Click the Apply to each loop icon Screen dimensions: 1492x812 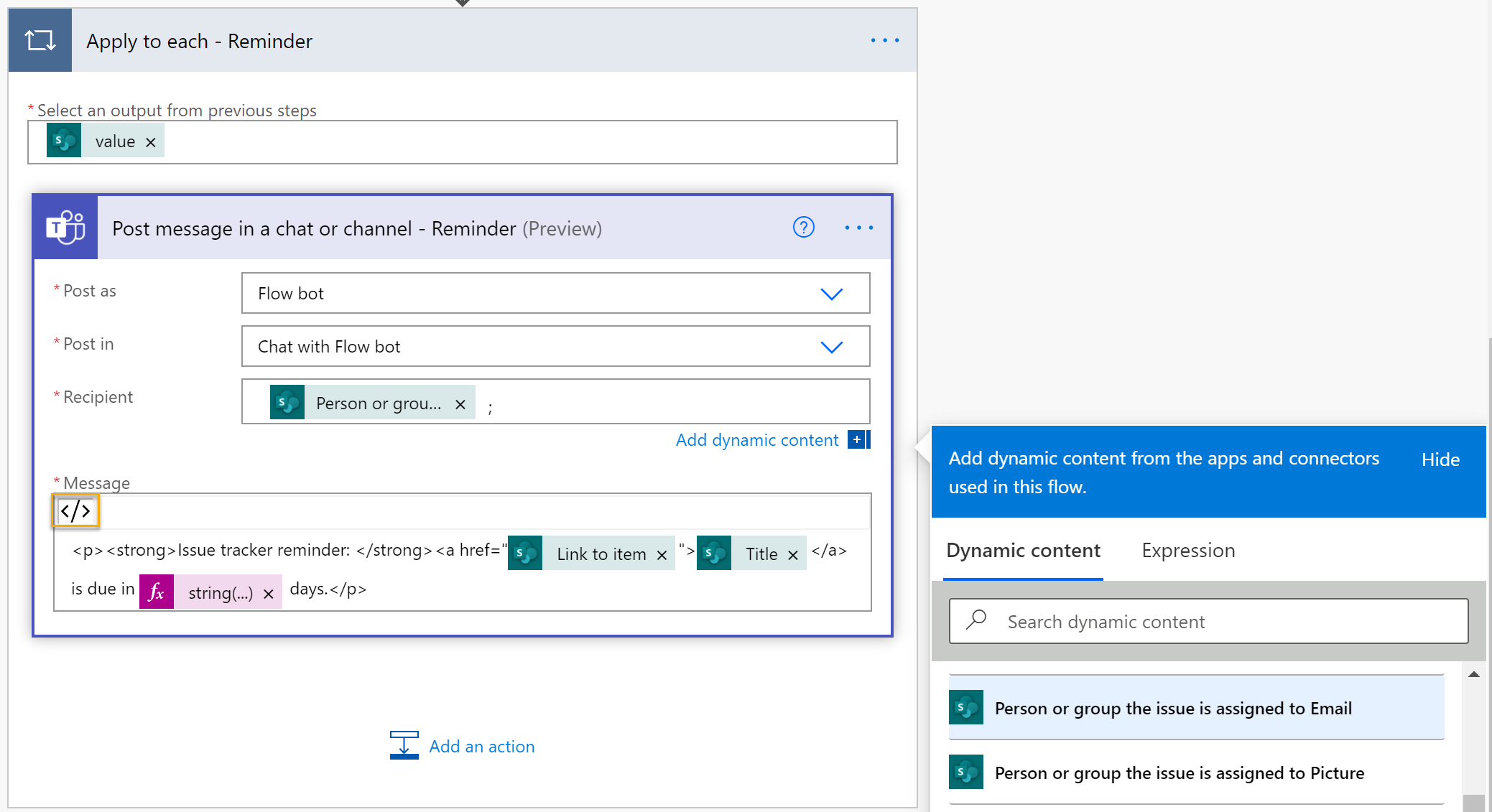(40, 40)
